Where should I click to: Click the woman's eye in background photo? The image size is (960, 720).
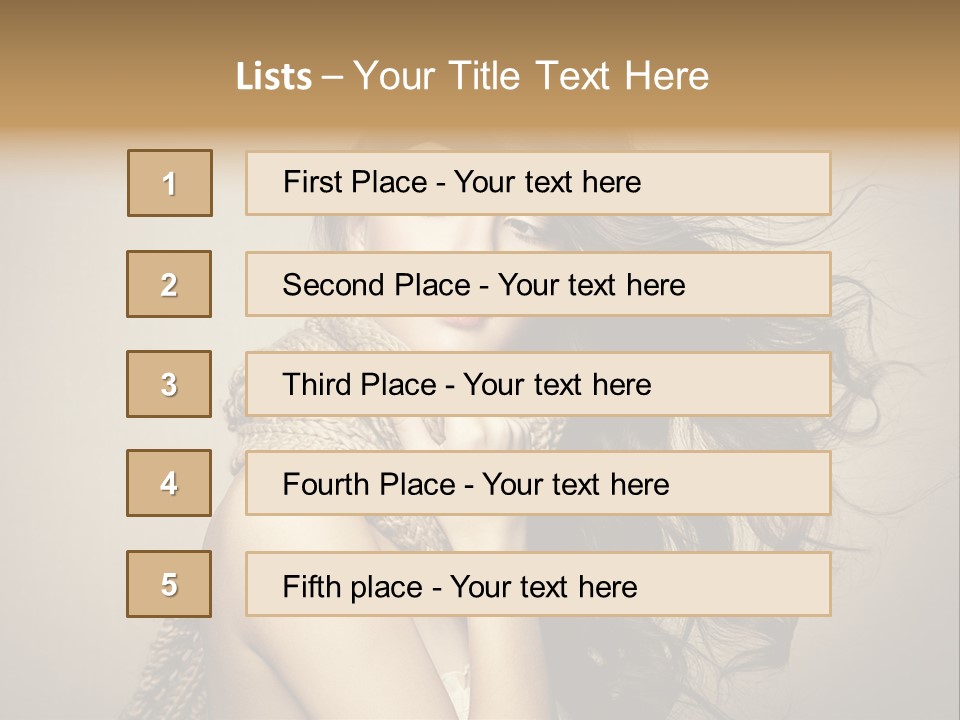pyautogui.click(x=522, y=229)
